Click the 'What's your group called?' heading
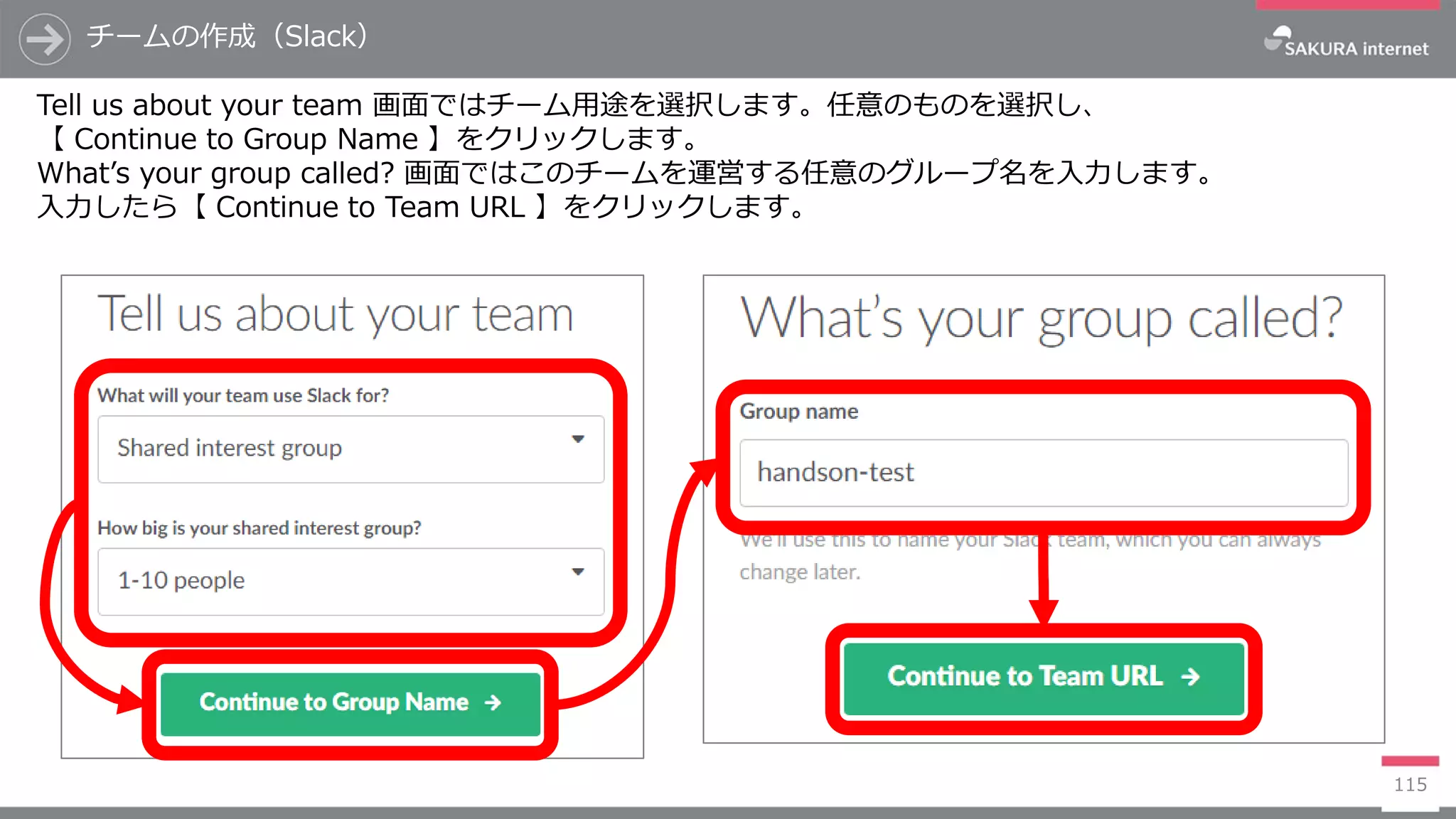The image size is (1456, 819). [1042, 319]
